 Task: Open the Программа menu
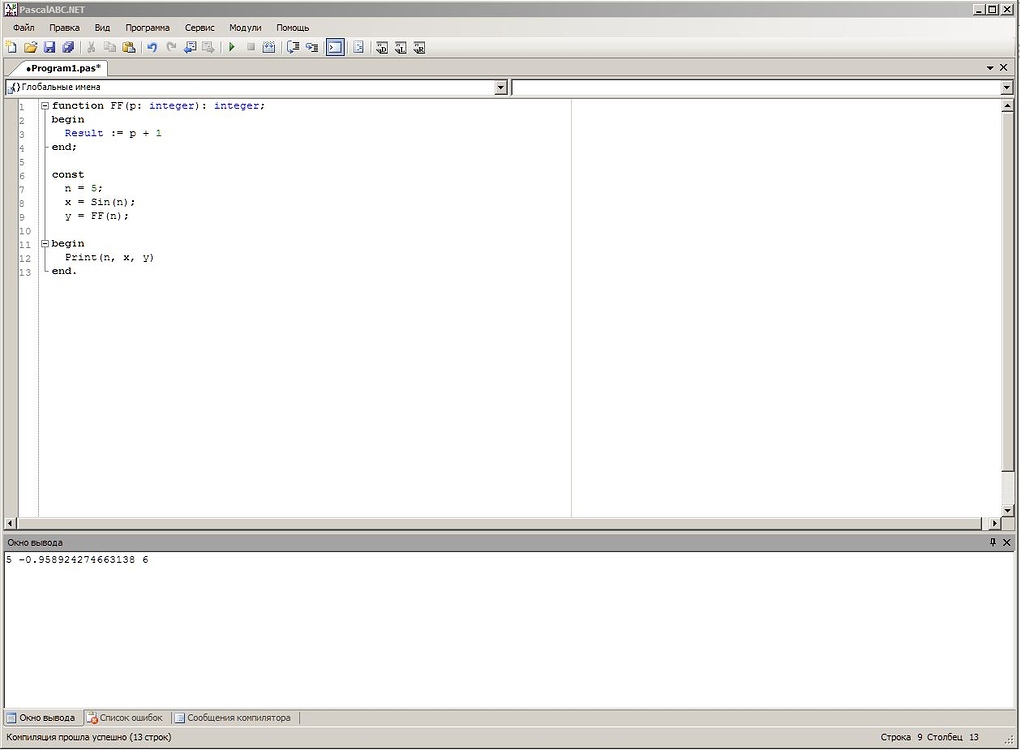click(147, 28)
